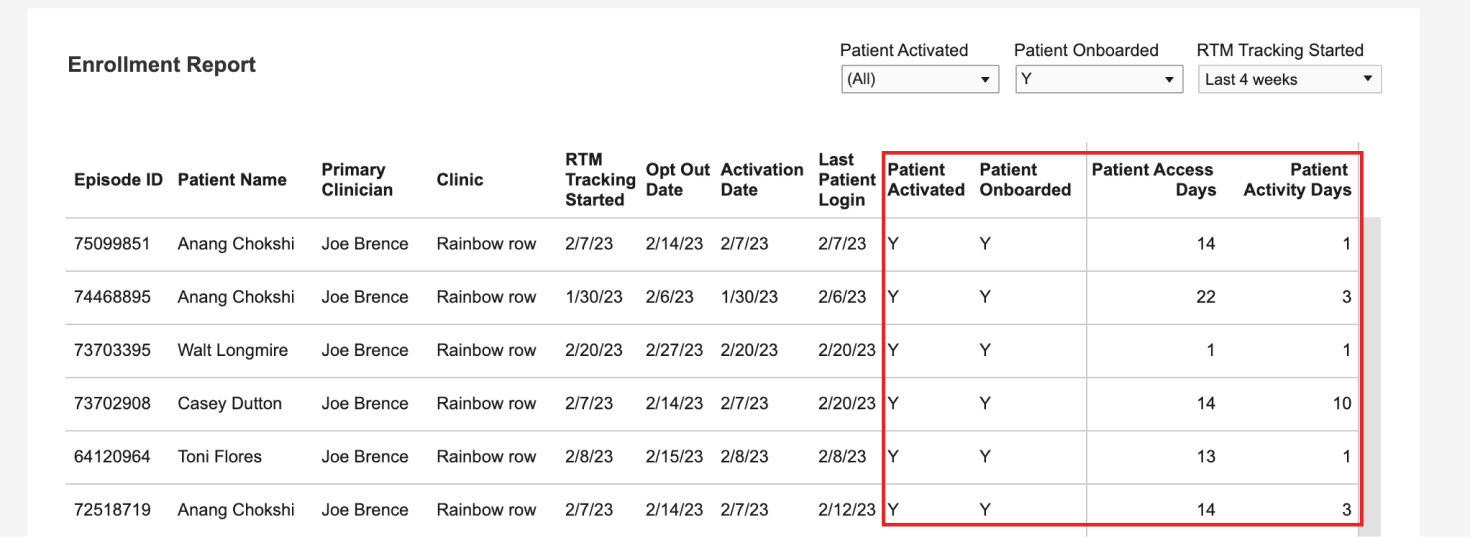Click patient name Toni Flores
This screenshot has height=537, width=1470.
(x=219, y=457)
